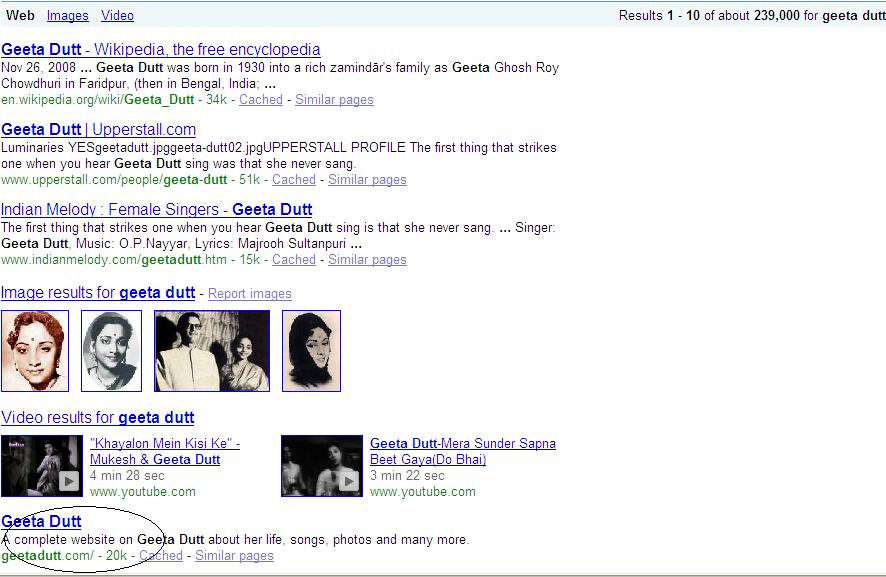Viewport: 886px width, 577px height.
Task: Click the '3 min 22 sec' duration text
Action: click(407, 476)
